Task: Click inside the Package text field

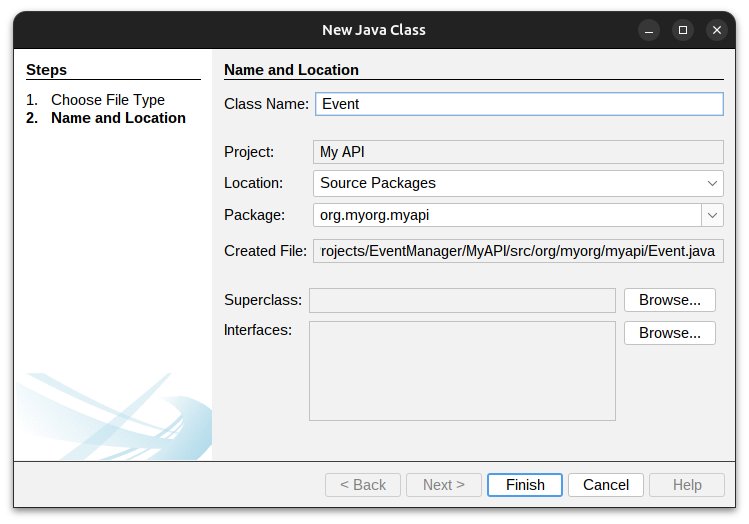Action: 506,215
